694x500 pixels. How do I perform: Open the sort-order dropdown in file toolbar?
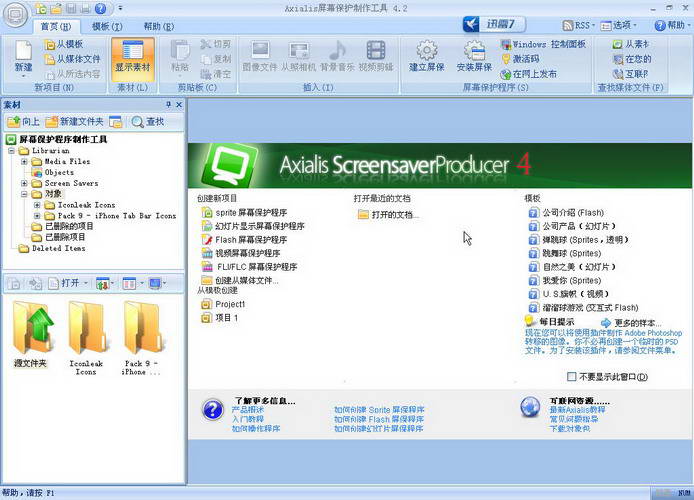105,283
